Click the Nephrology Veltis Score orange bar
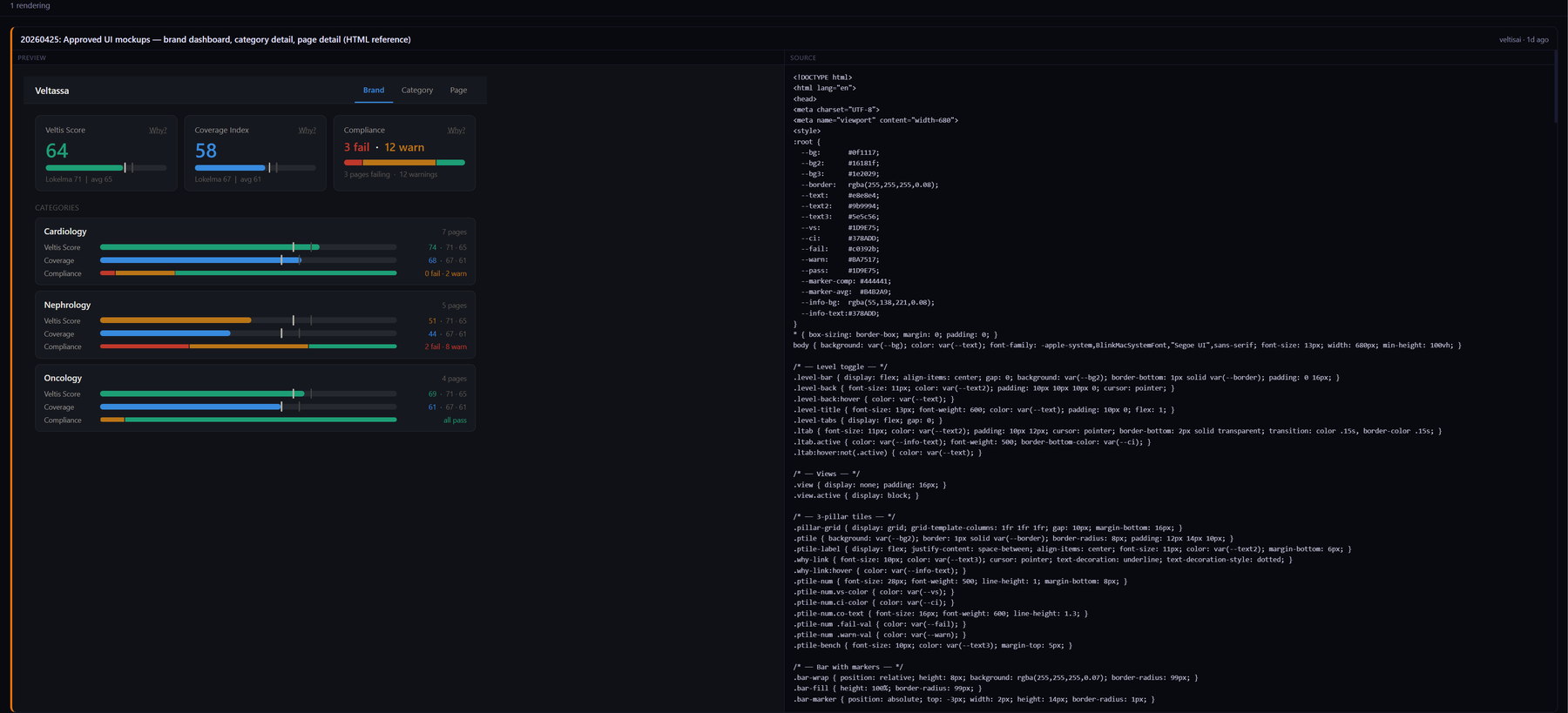Viewport: 1568px width, 713px height. [x=175, y=320]
